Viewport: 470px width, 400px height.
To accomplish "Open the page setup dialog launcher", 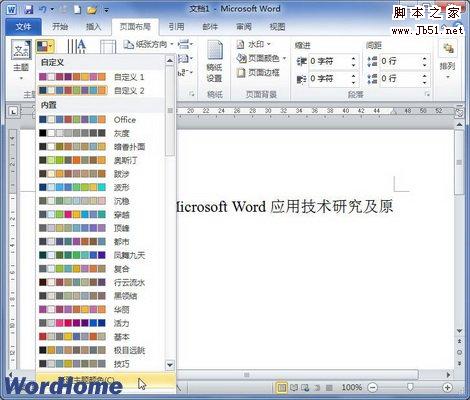I will 192,94.
